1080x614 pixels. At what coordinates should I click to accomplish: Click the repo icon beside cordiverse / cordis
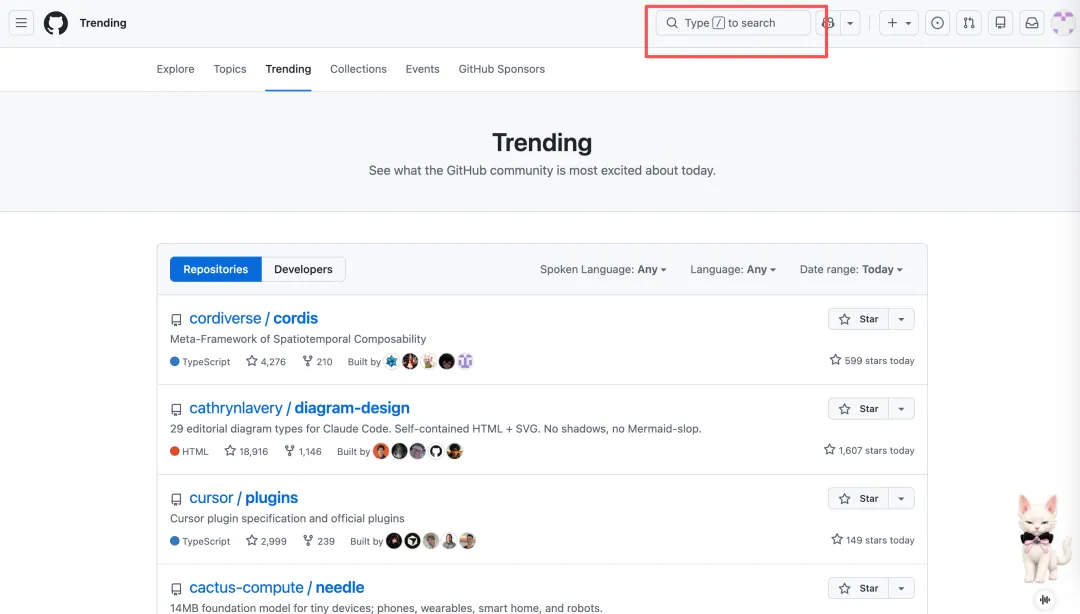[x=176, y=320]
